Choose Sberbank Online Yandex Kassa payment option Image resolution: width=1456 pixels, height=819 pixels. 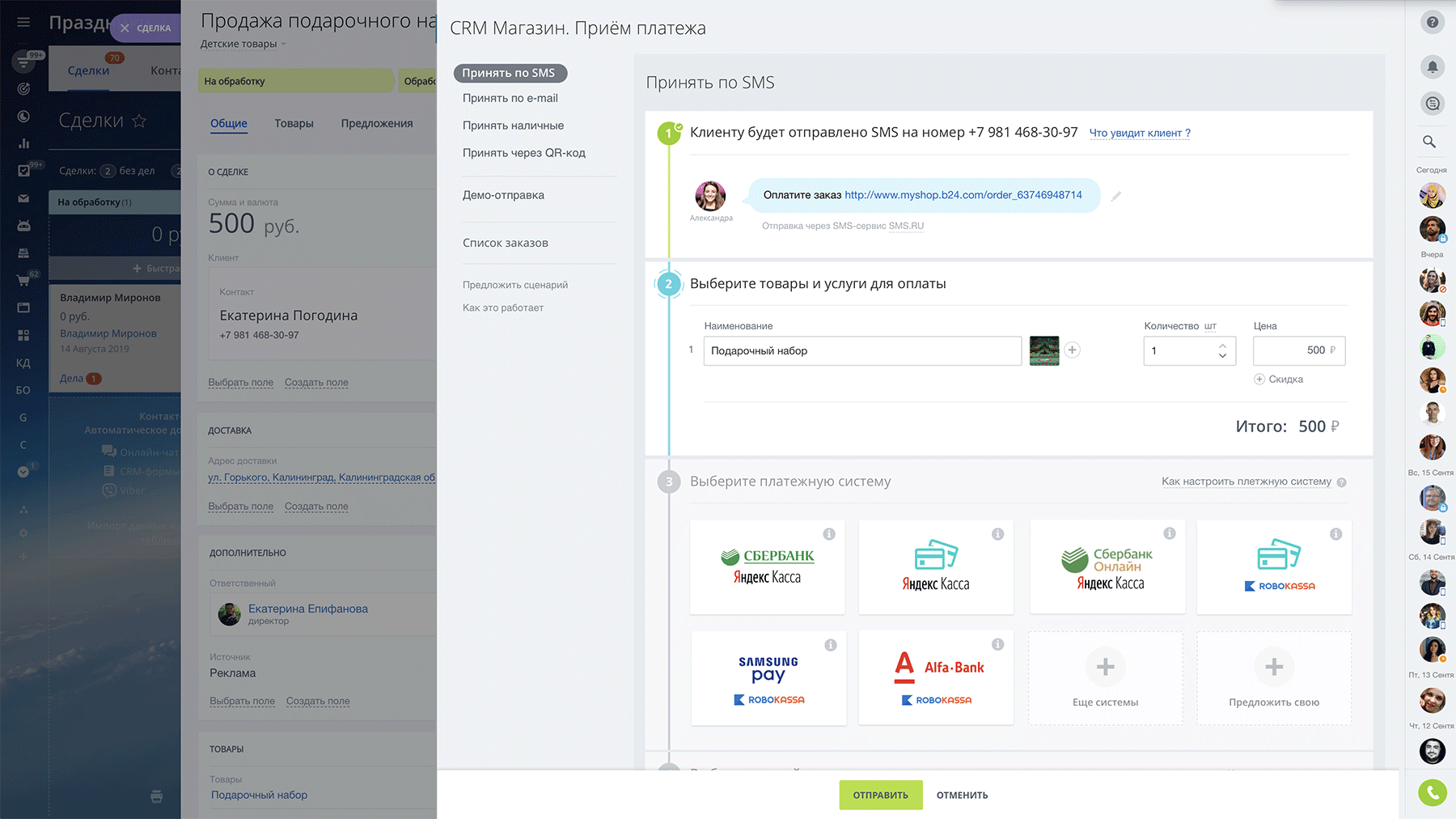point(1107,567)
